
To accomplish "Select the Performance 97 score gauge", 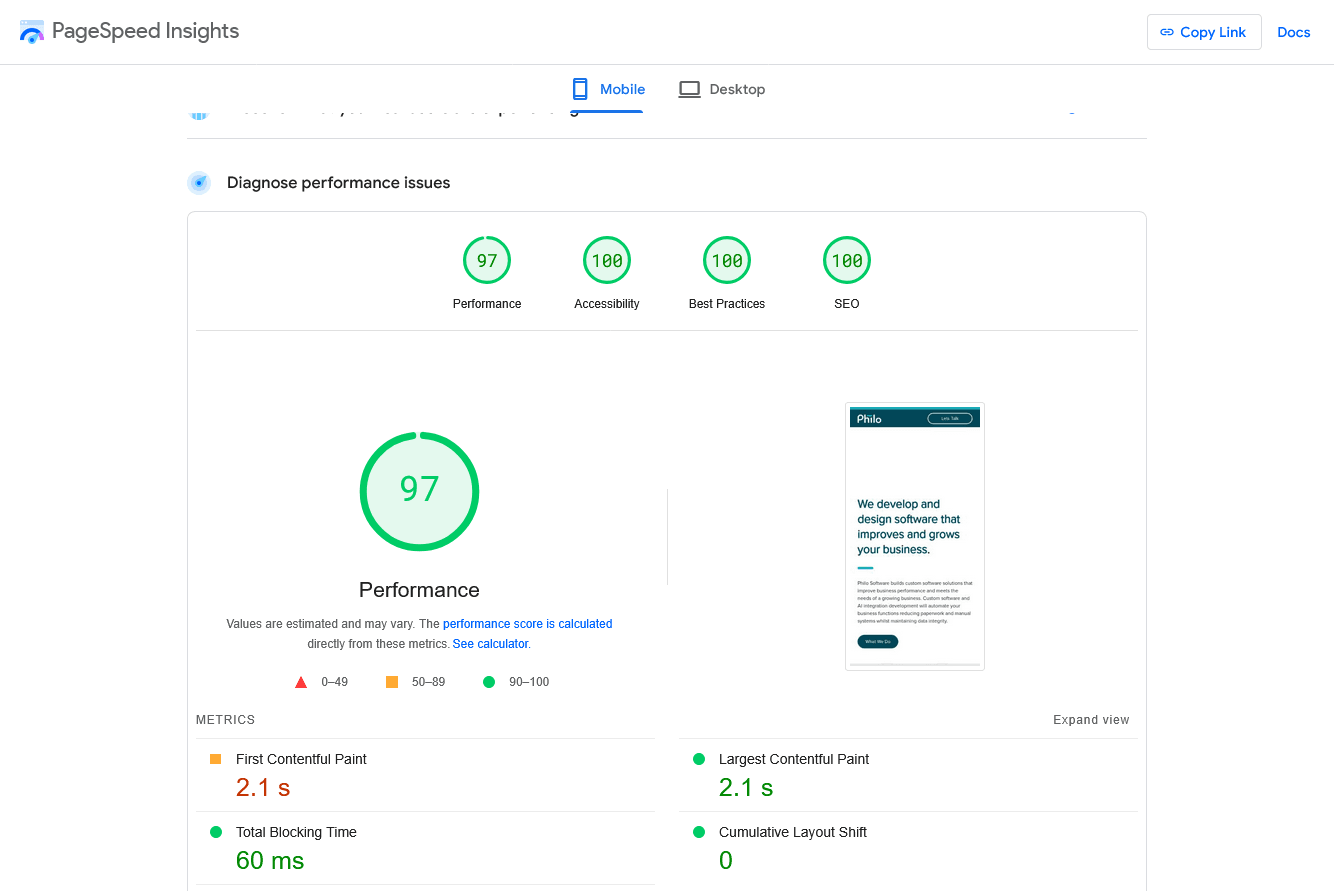I will pyautogui.click(x=487, y=261).
